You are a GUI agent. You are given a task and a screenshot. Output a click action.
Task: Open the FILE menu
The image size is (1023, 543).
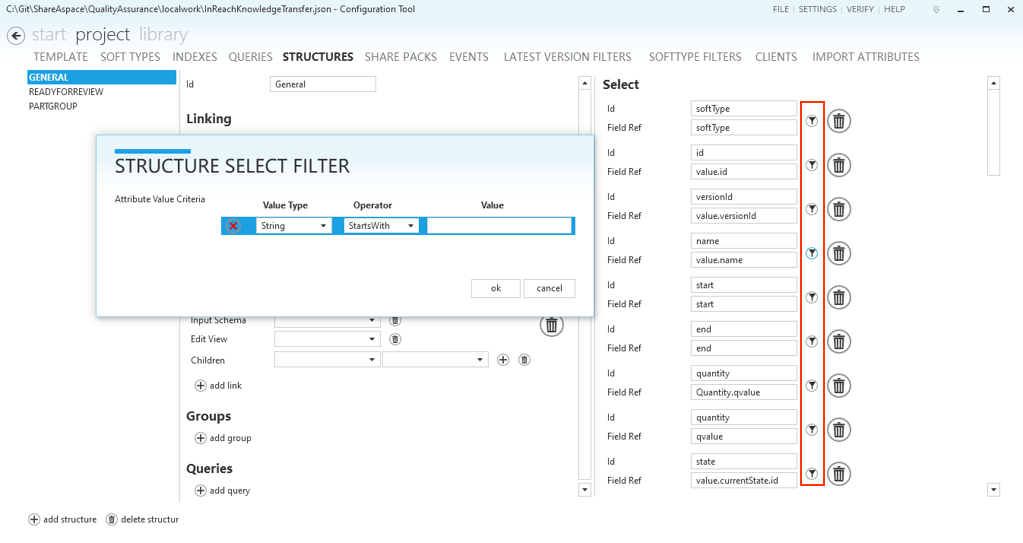pyautogui.click(x=781, y=9)
